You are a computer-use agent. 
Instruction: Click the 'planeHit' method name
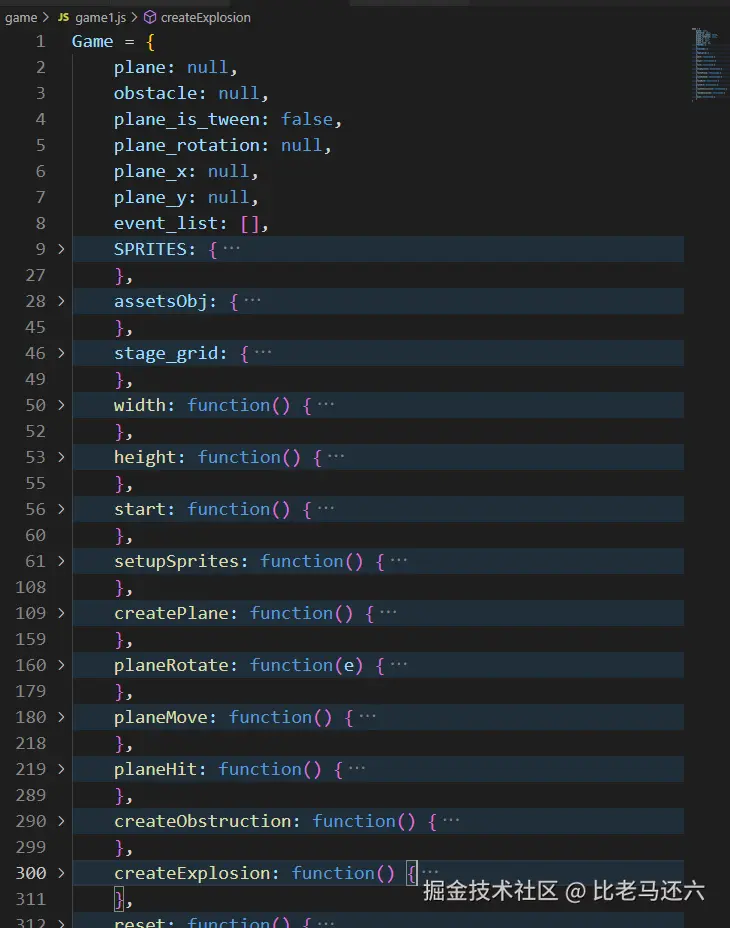point(155,769)
